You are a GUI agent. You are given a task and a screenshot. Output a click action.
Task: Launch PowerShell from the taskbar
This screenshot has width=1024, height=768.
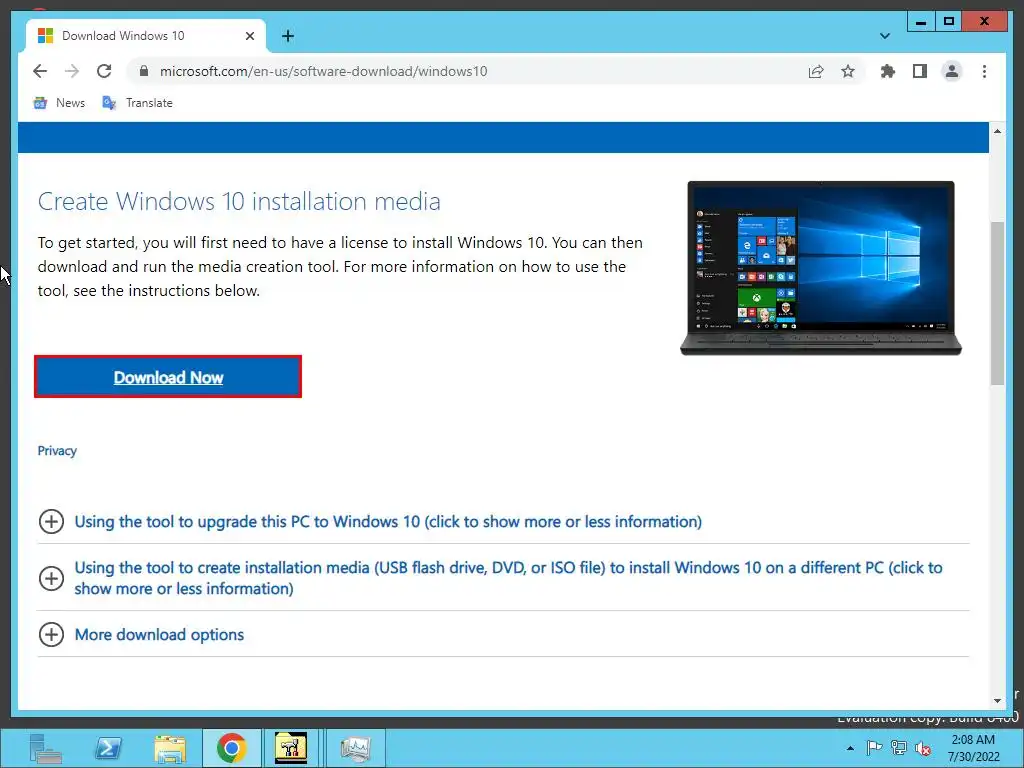click(108, 748)
